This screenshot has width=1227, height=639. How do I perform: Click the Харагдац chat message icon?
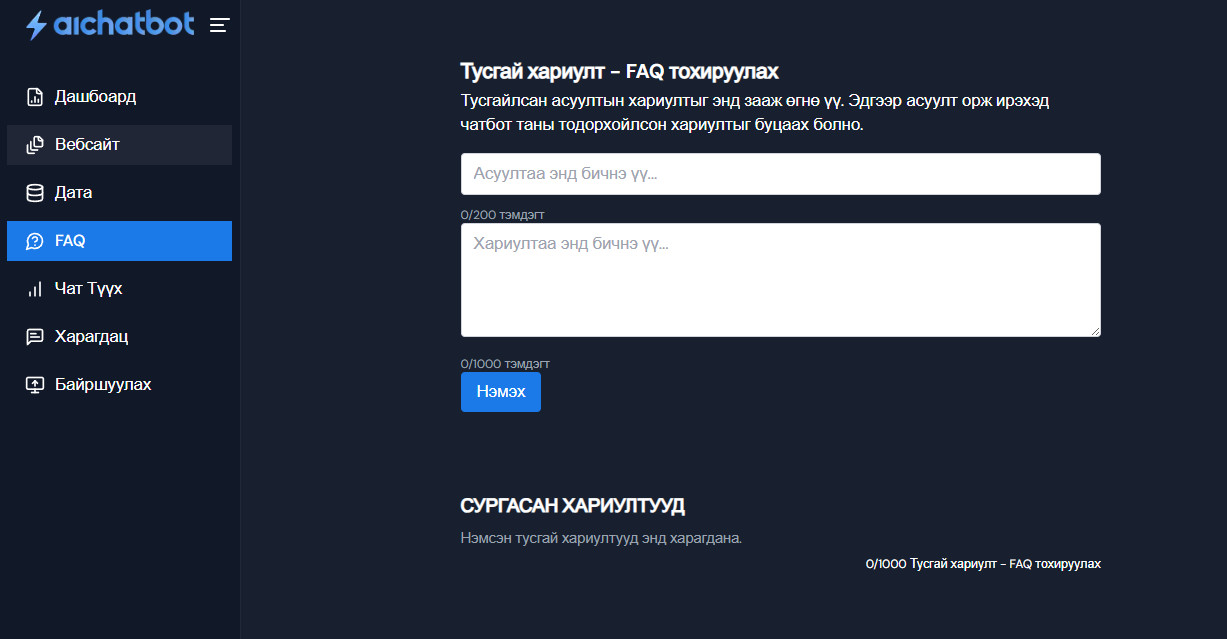click(x=35, y=337)
